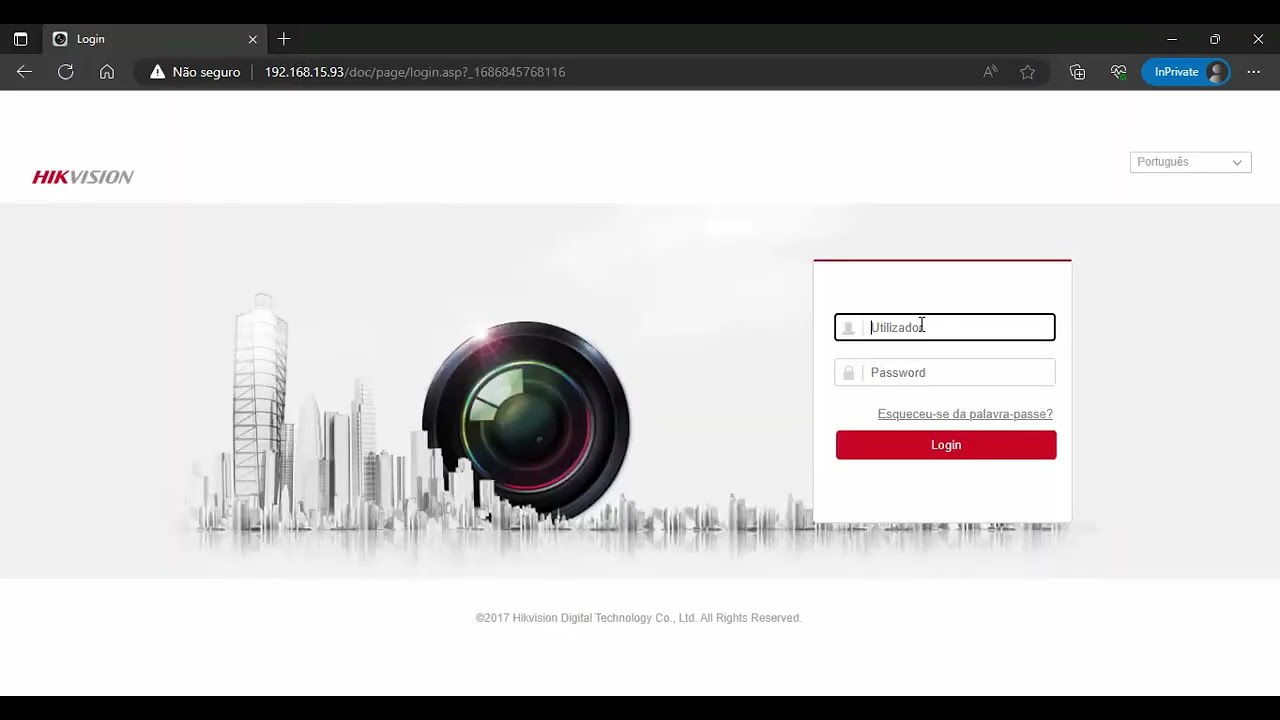Focus the Password field

(x=945, y=373)
